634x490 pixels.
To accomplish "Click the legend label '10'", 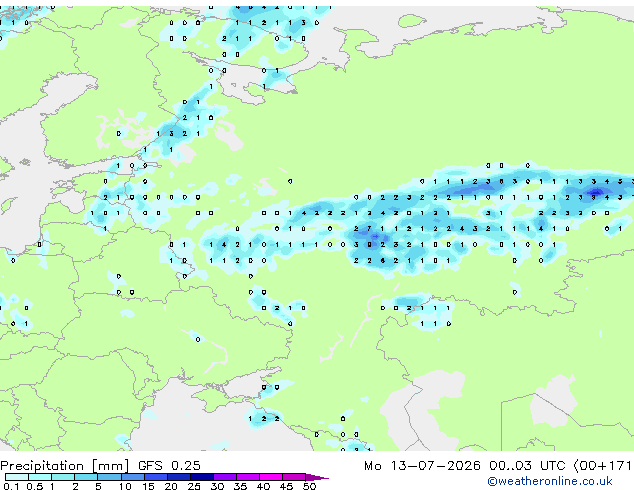I will [125, 486].
